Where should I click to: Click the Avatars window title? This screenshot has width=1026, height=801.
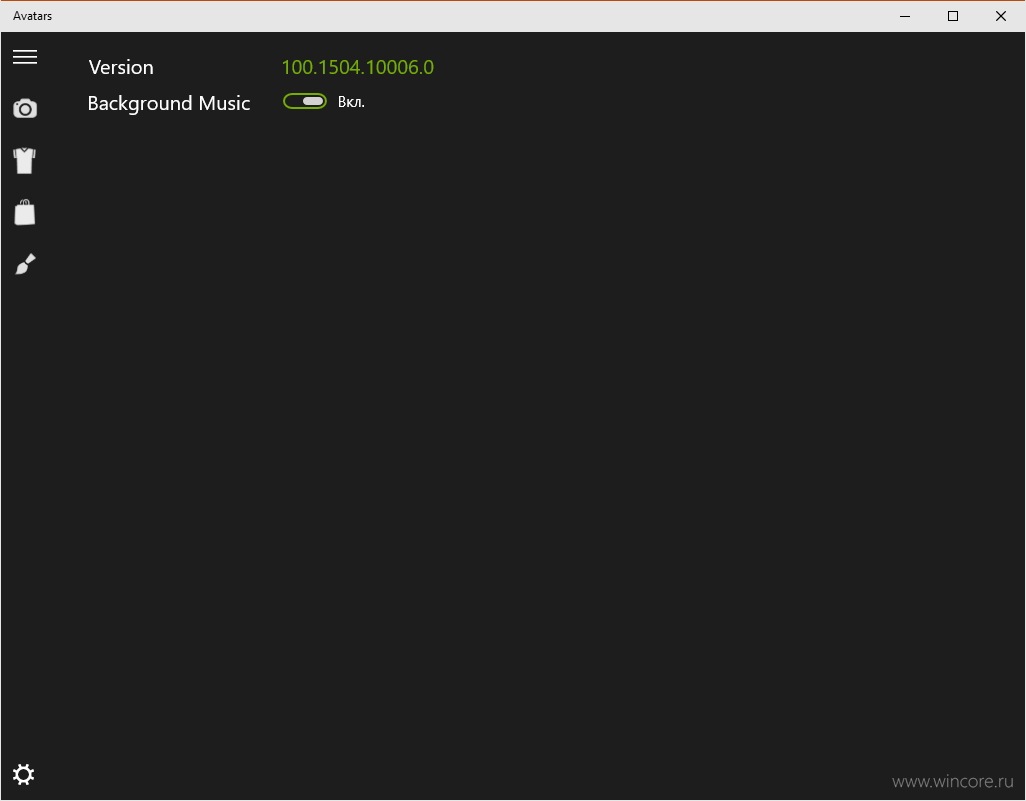point(32,16)
